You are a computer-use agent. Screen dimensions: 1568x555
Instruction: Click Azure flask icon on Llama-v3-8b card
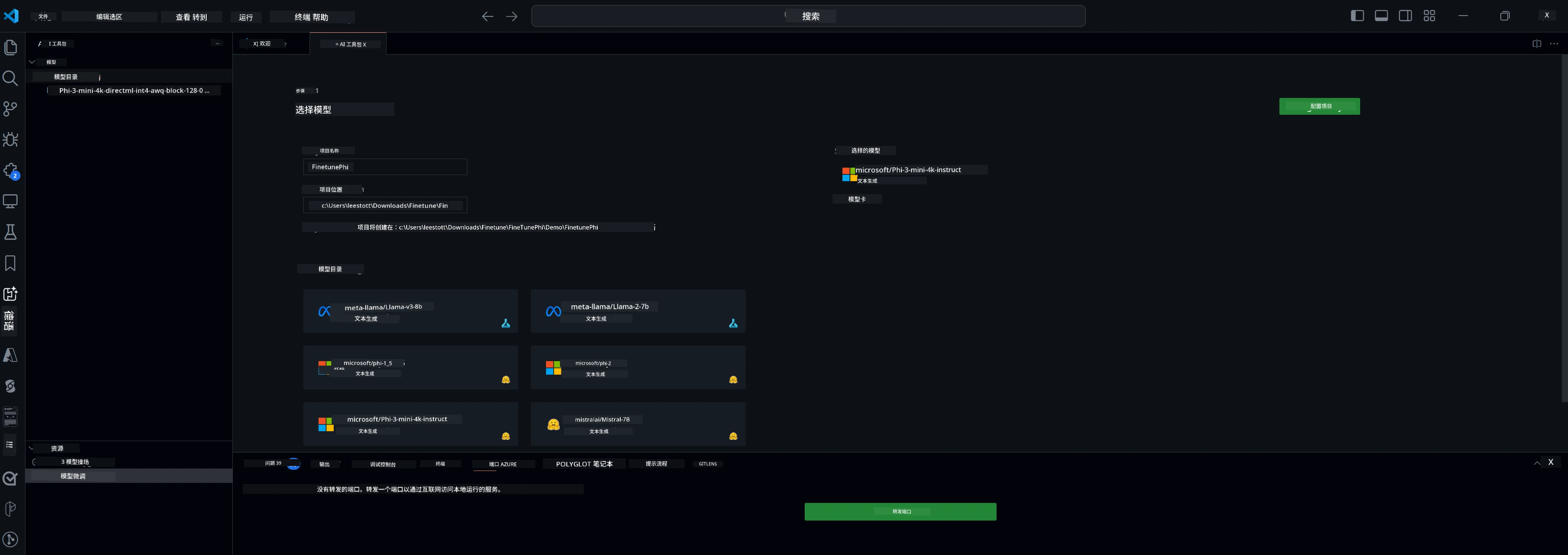(506, 323)
